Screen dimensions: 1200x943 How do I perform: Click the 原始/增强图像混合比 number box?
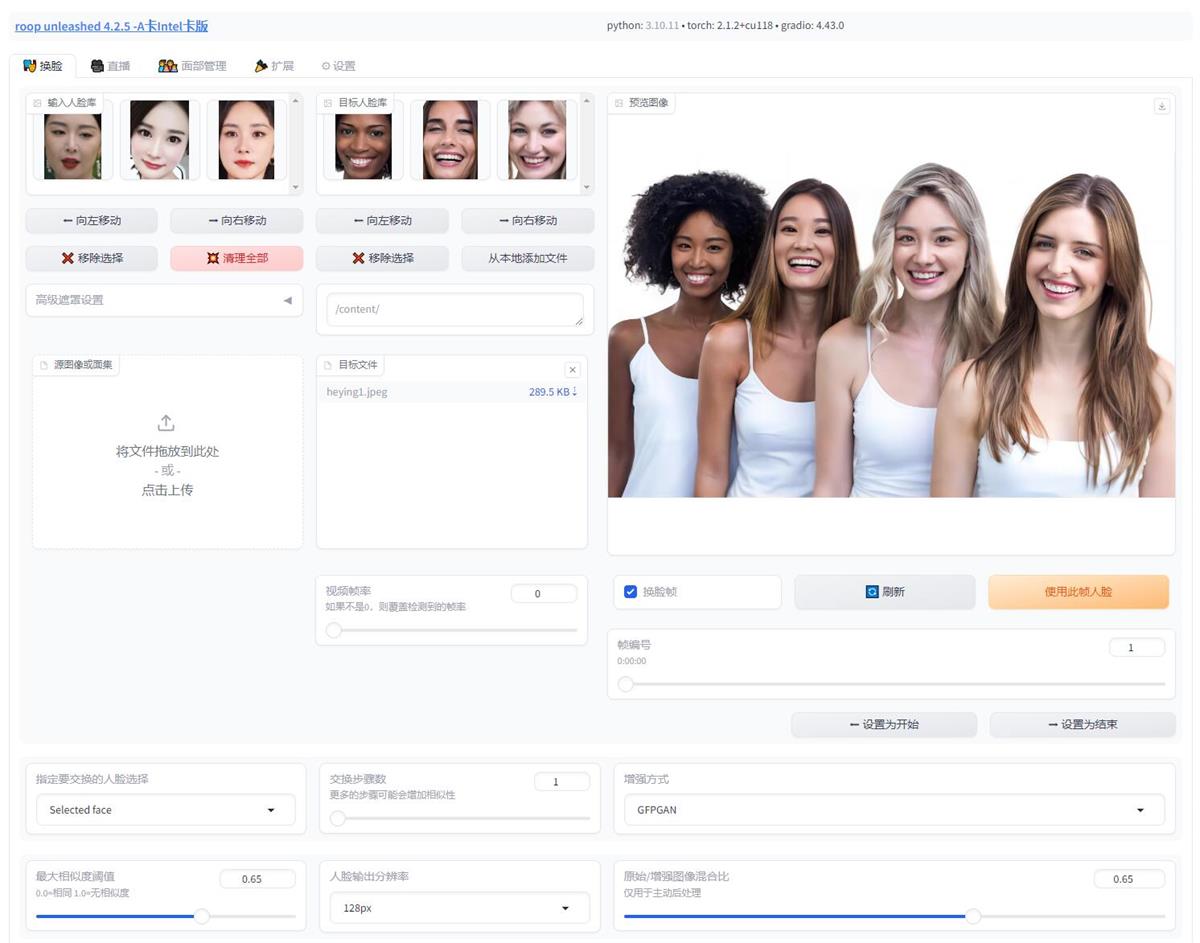[1129, 879]
